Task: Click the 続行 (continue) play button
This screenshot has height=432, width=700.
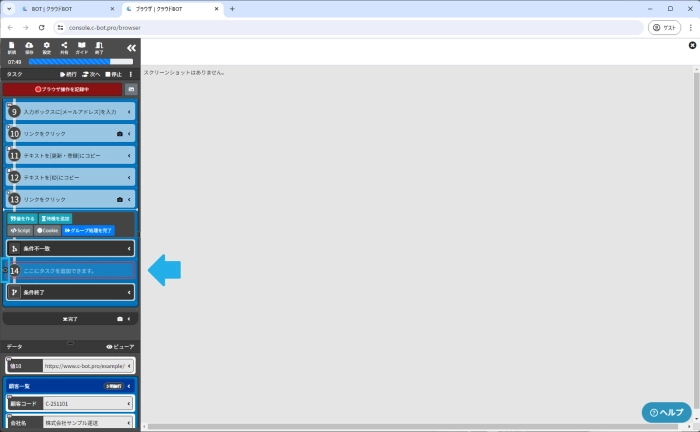Action: click(68, 74)
